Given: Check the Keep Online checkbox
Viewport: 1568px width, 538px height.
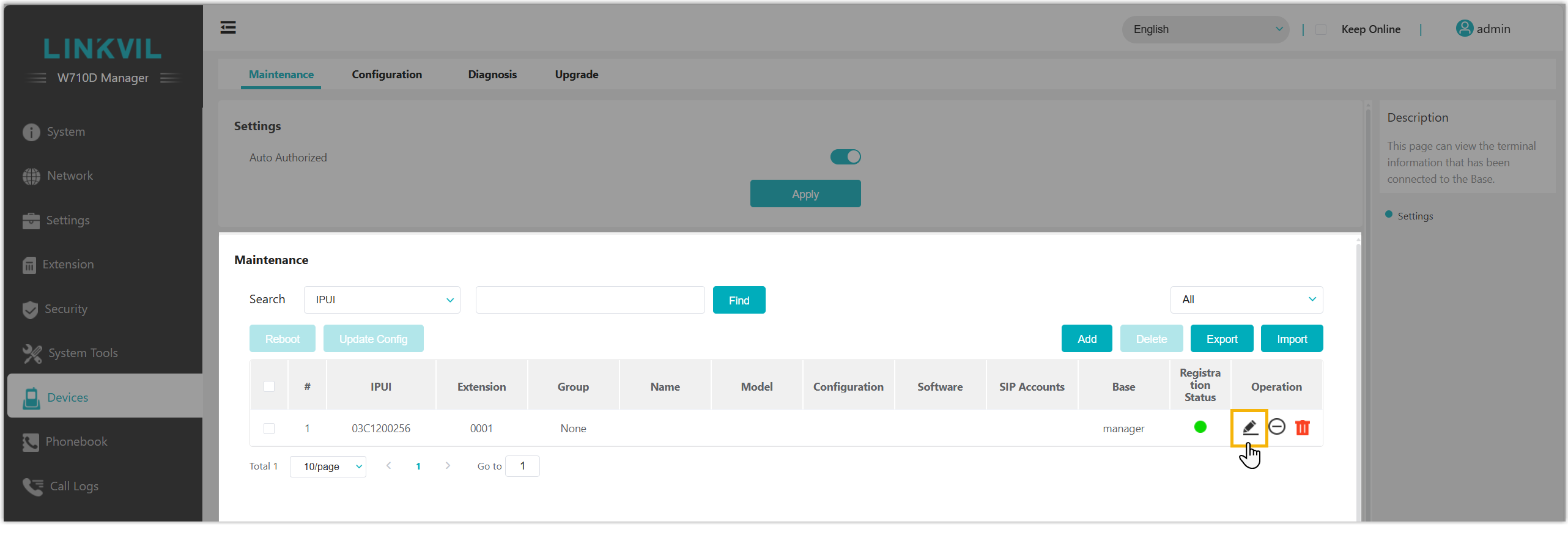Looking at the screenshot, I should click(1321, 29).
